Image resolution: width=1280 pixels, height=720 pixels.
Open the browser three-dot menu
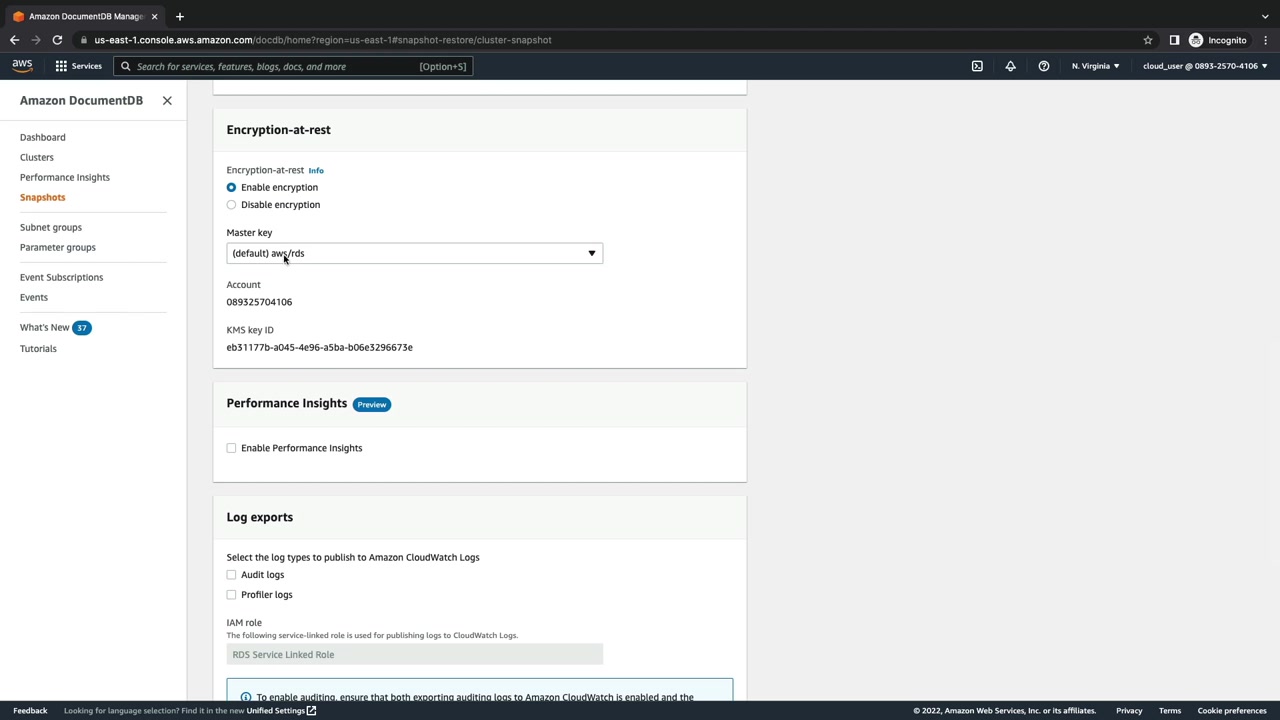click(1266, 40)
